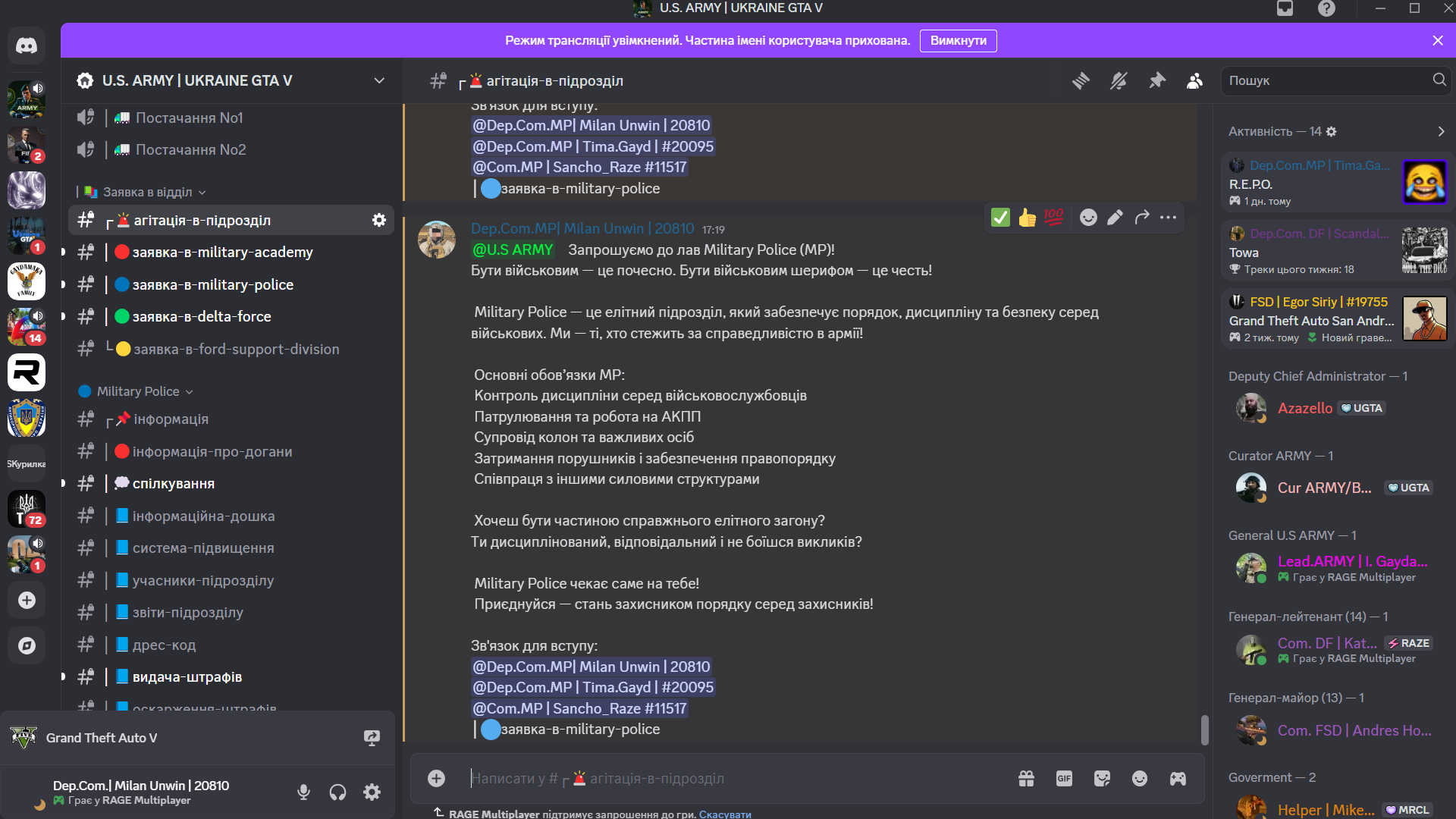1456x819 pixels.
Task: Open the sticker picker
Action: click(1102, 778)
